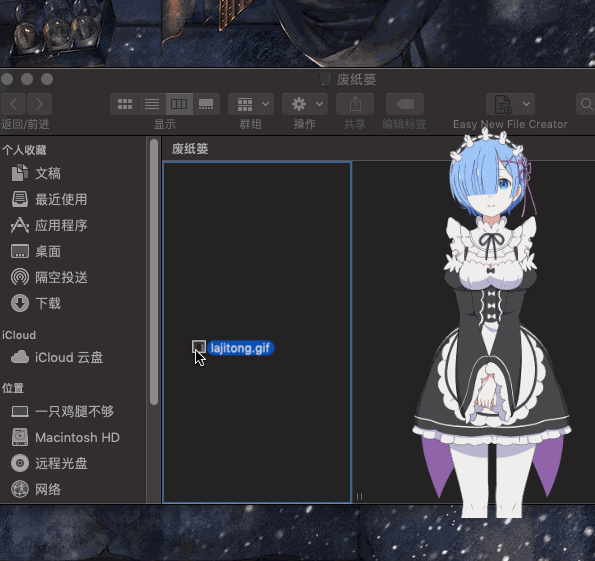This screenshot has height=561, width=595.
Task: Click the Easy New File Creator icon
Action: coord(503,104)
